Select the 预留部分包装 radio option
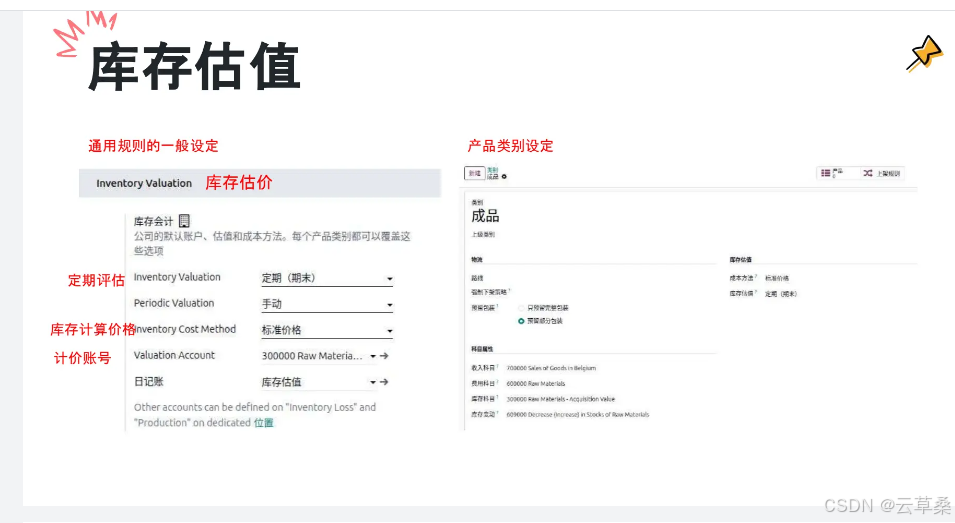Viewport: 955px width, 523px height. (521, 321)
